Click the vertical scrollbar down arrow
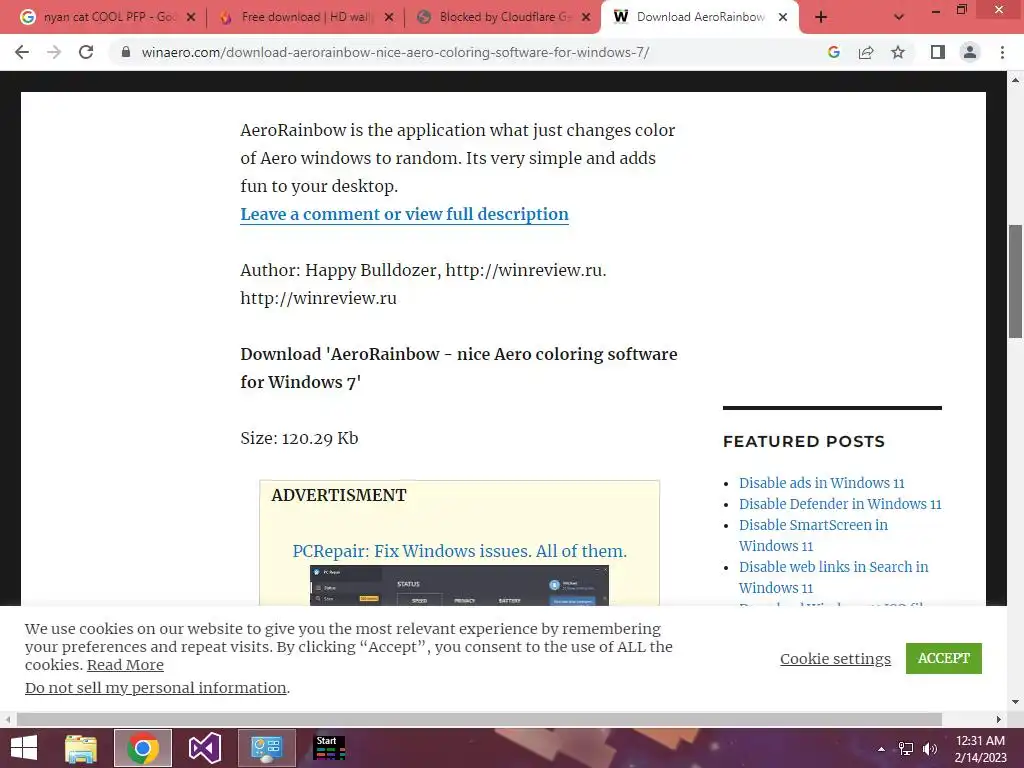 pyautogui.click(x=1016, y=702)
